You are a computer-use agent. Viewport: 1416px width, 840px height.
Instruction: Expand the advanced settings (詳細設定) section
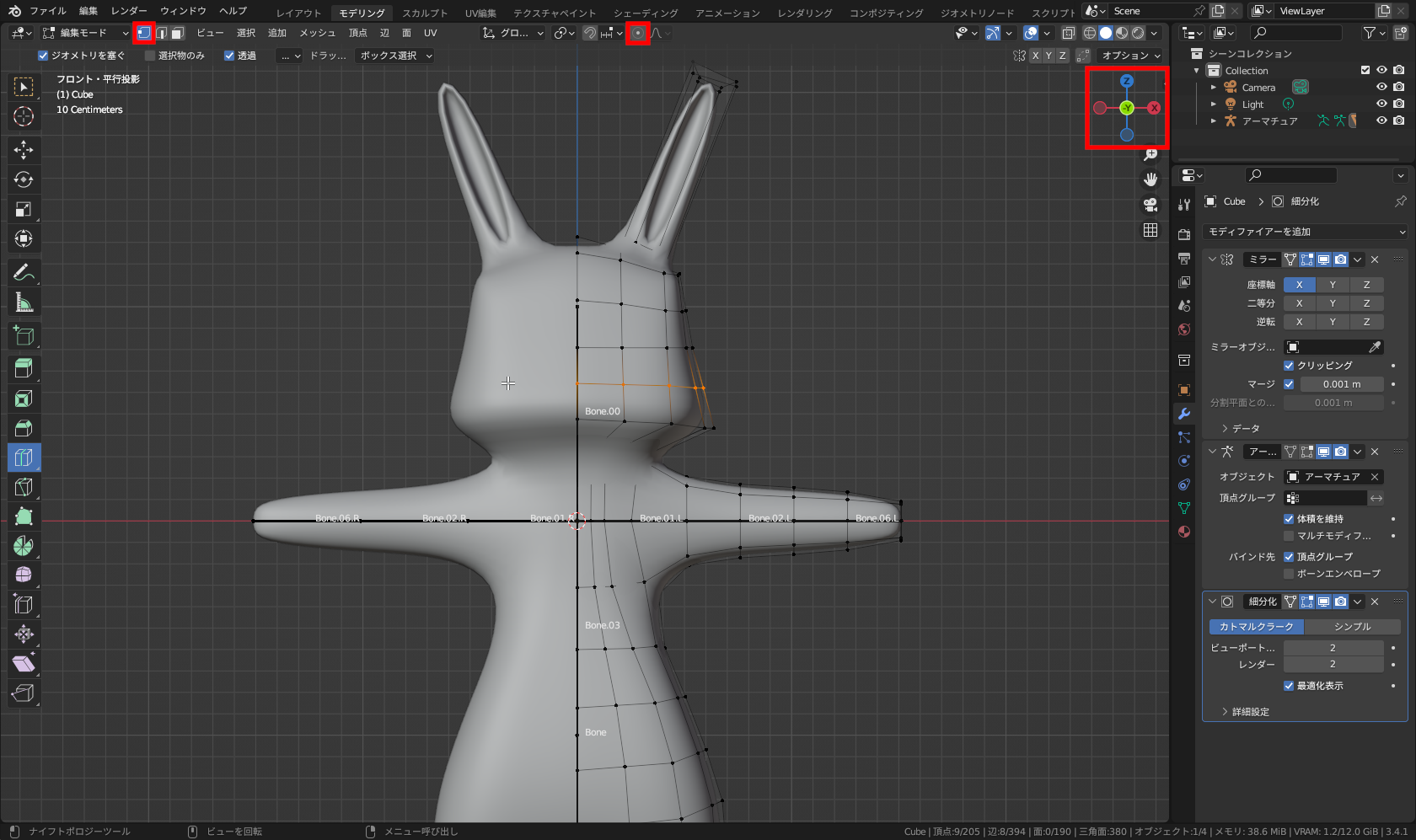[x=1249, y=712]
